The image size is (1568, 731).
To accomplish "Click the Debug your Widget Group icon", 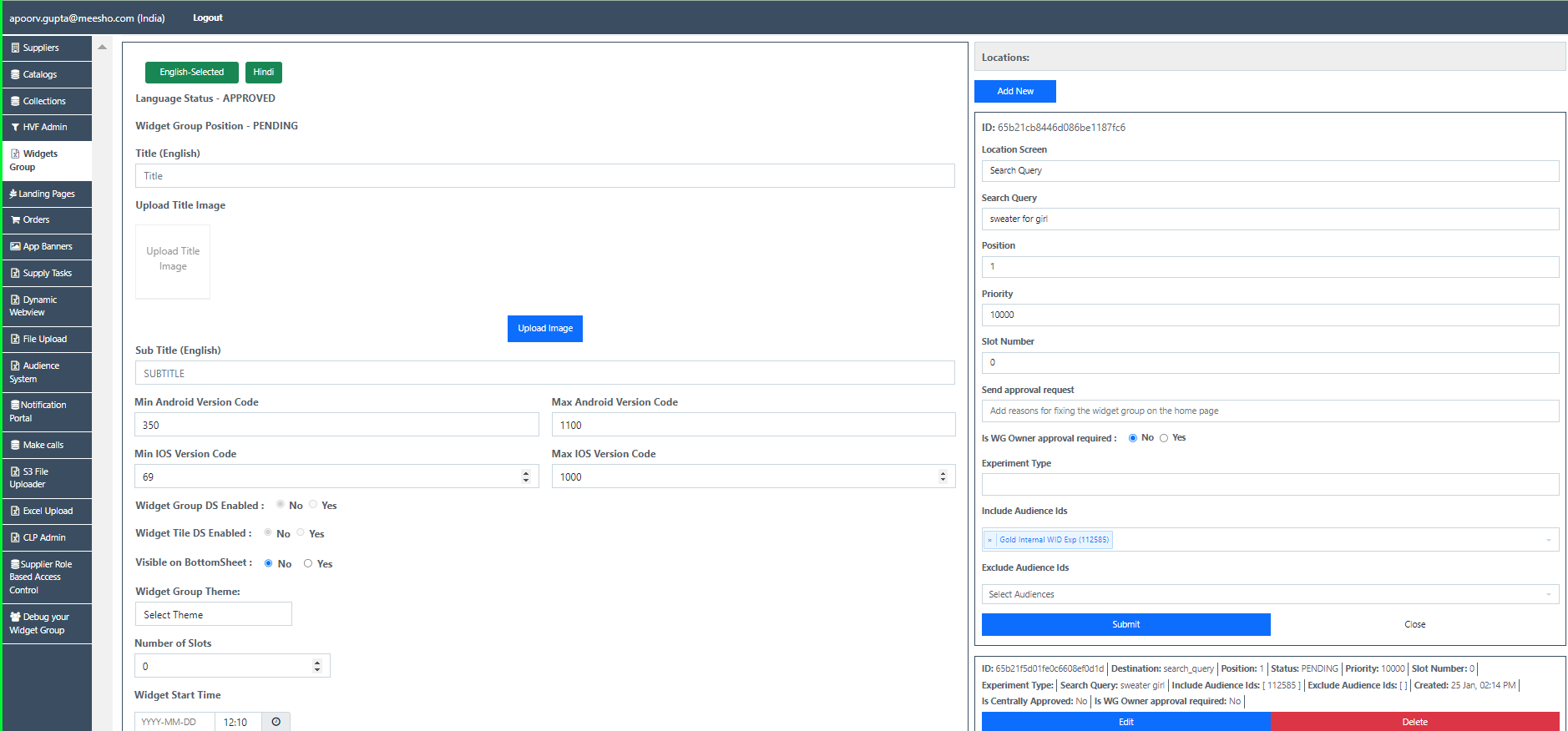I will 15,618.
